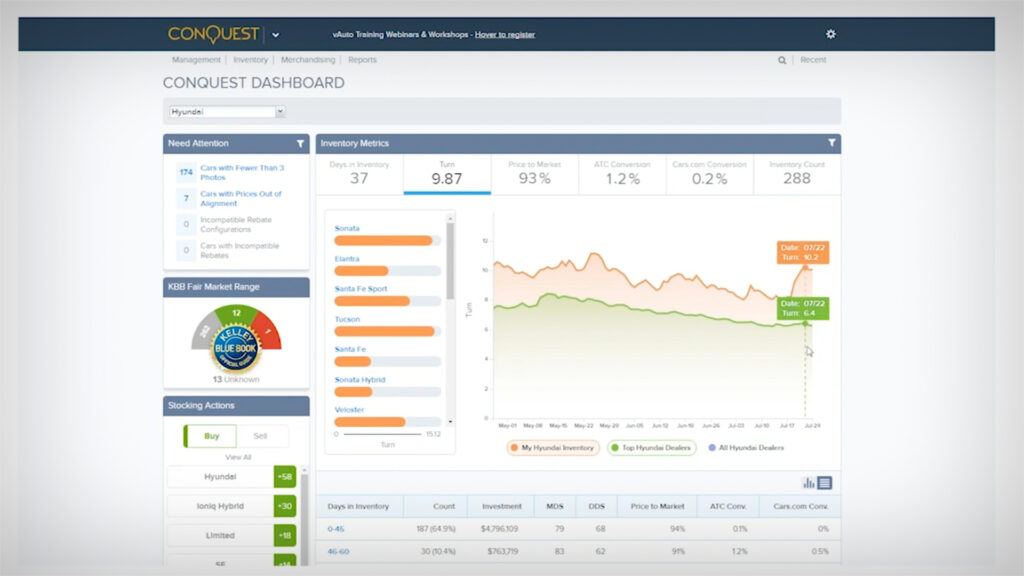The height and width of the screenshot is (576, 1024).
Task: Click the +18 badge for Limited
Action: click(x=285, y=536)
